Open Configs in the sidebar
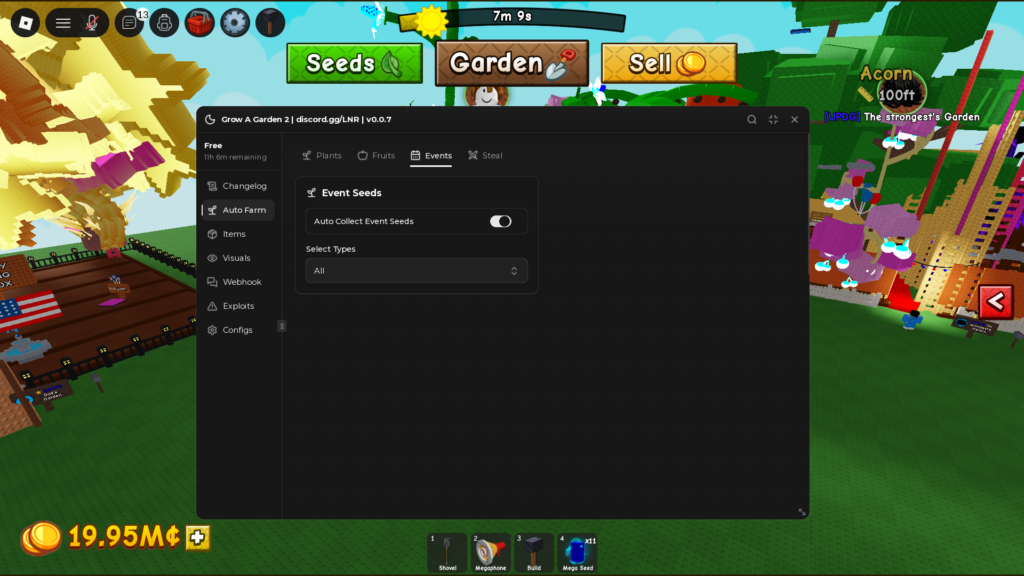 tap(238, 330)
